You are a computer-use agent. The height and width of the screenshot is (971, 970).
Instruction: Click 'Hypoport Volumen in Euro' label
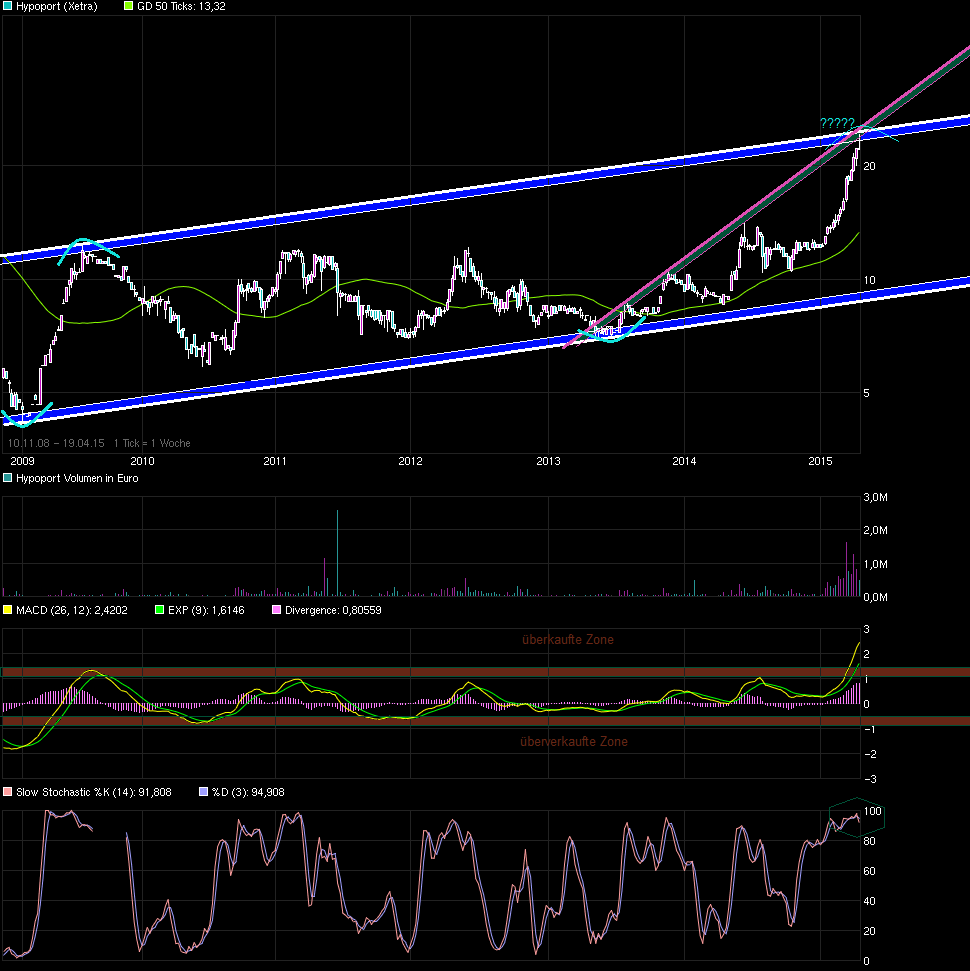coord(77,478)
